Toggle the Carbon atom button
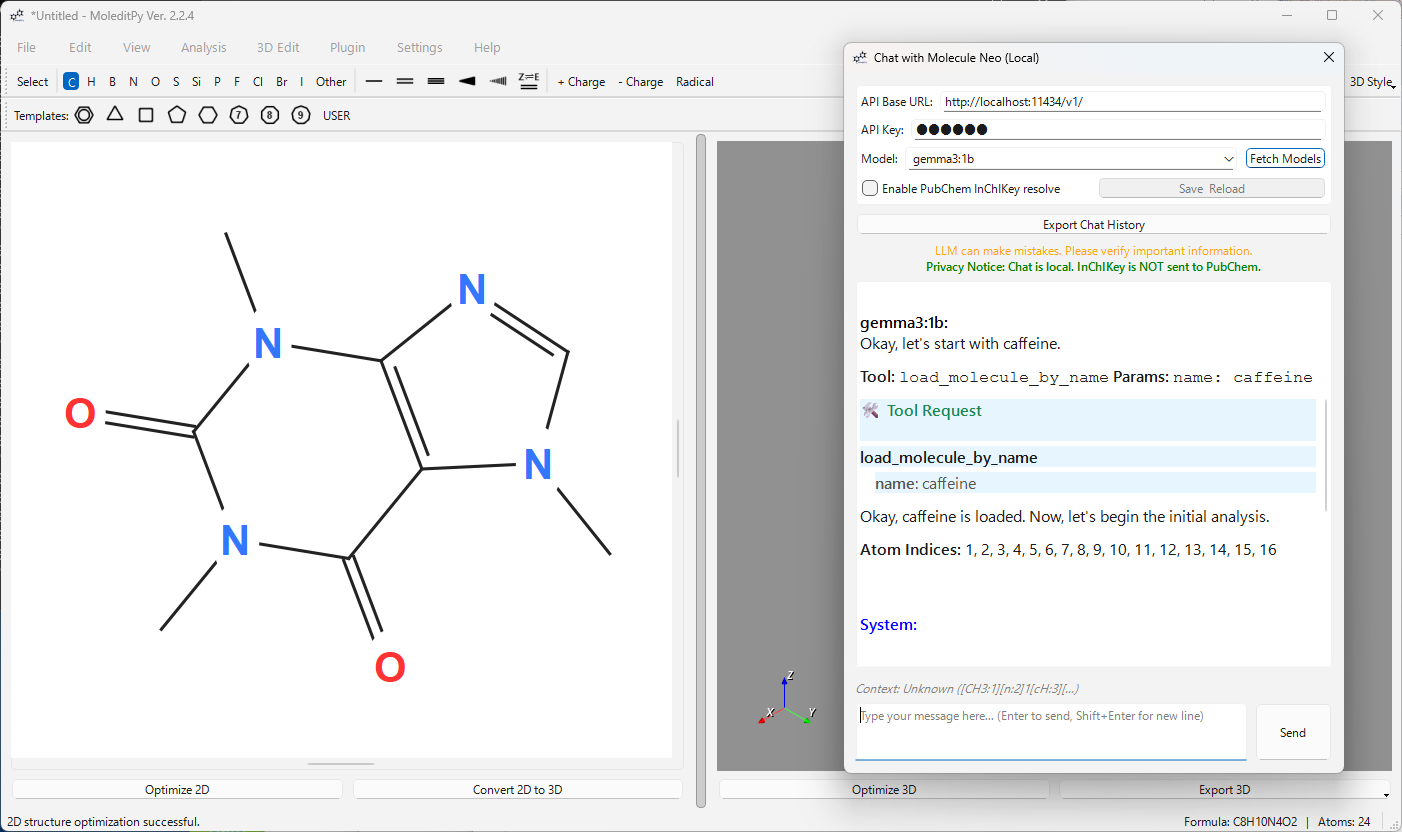The height and width of the screenshot is (832, 1402). click(71, 82)
